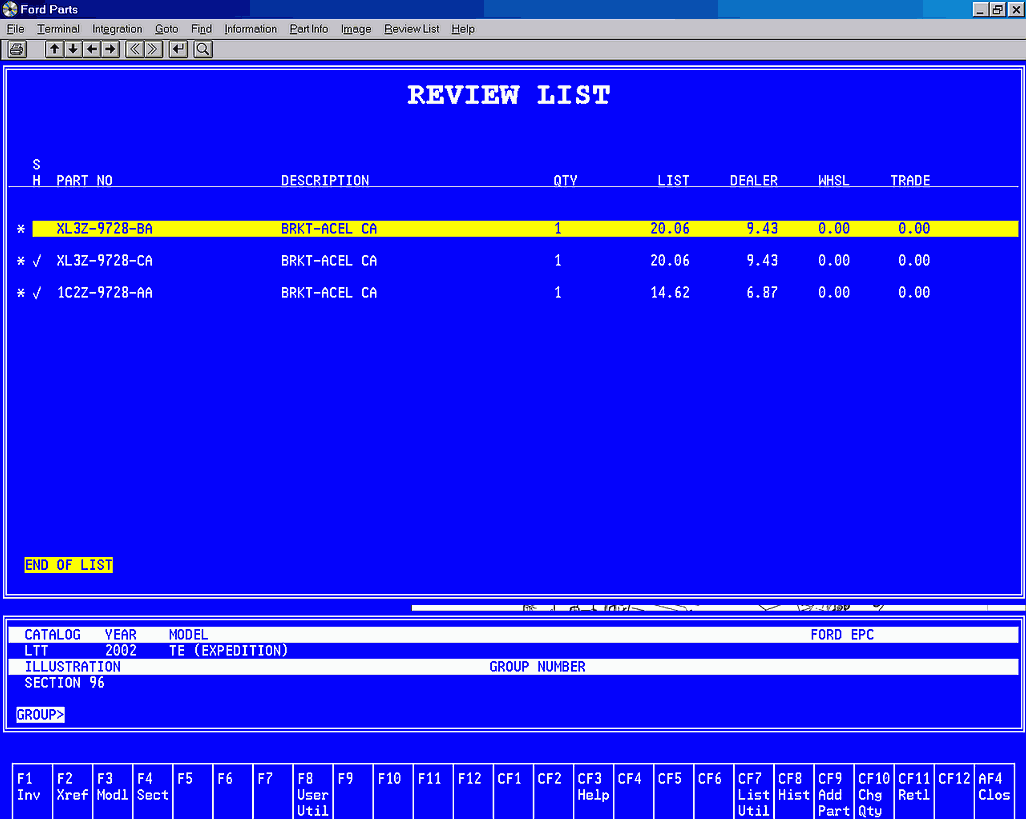Screen dimensions: 1026x820
Task: Click the LIST column header
Action: (x=673, y=181)
